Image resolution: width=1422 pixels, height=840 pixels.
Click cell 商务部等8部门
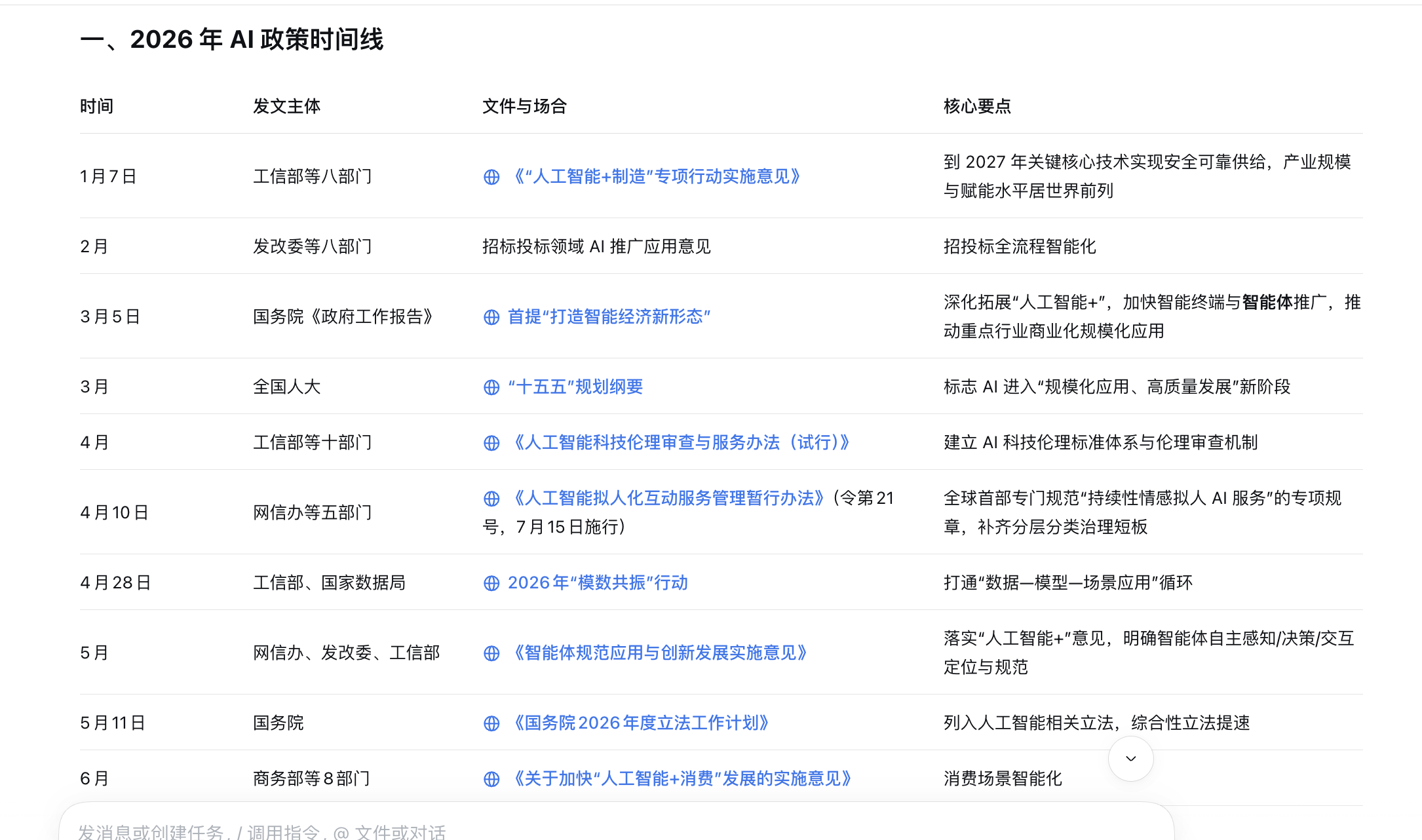(312, 778)
